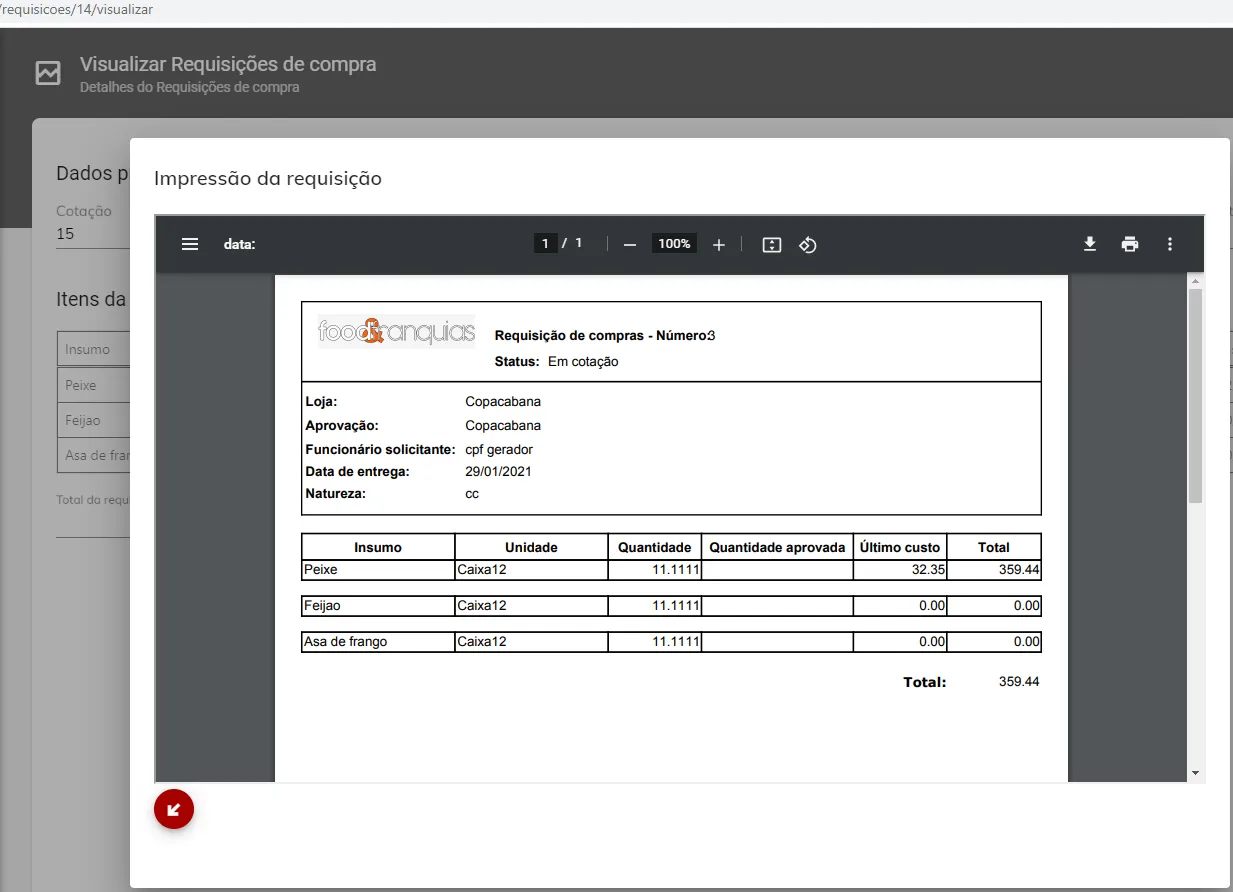Toggle fit to page in PDF viewer
Image resolution: width=1233 pixels, height=892 pixels.
coord(772,244)
